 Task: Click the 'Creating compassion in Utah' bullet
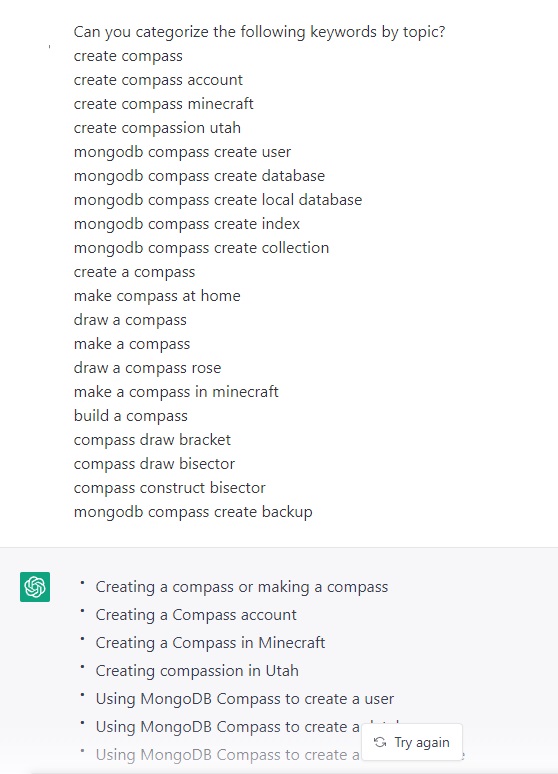click(197, 671)
